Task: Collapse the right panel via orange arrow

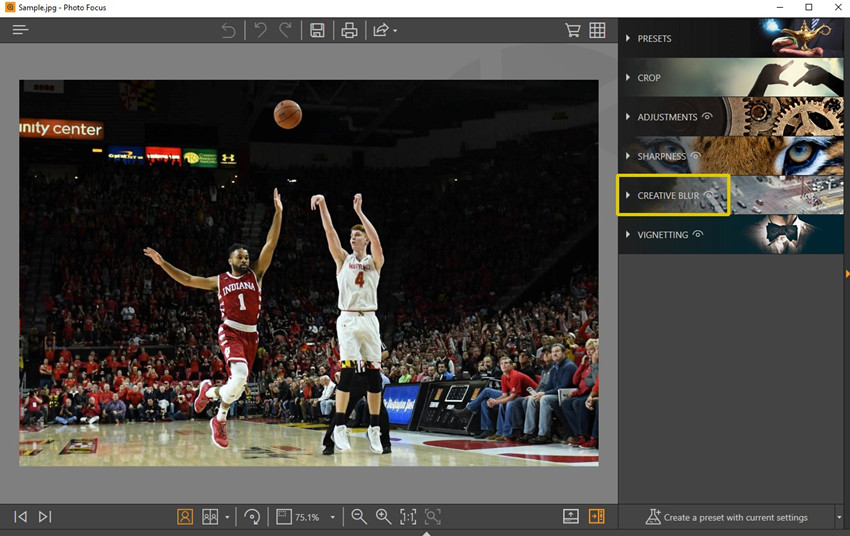Action: tap(847, 274)
